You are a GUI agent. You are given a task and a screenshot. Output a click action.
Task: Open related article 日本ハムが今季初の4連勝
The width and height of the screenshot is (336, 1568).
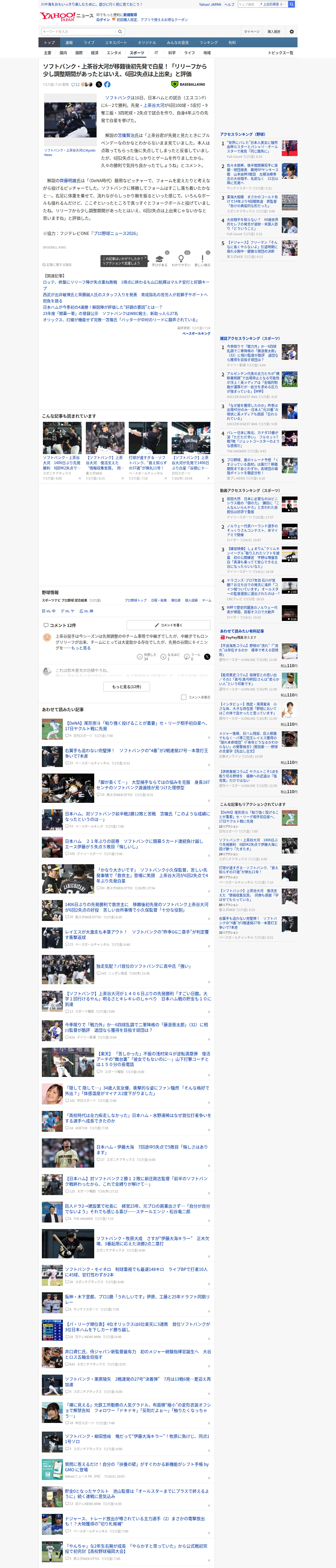[102, 307]
